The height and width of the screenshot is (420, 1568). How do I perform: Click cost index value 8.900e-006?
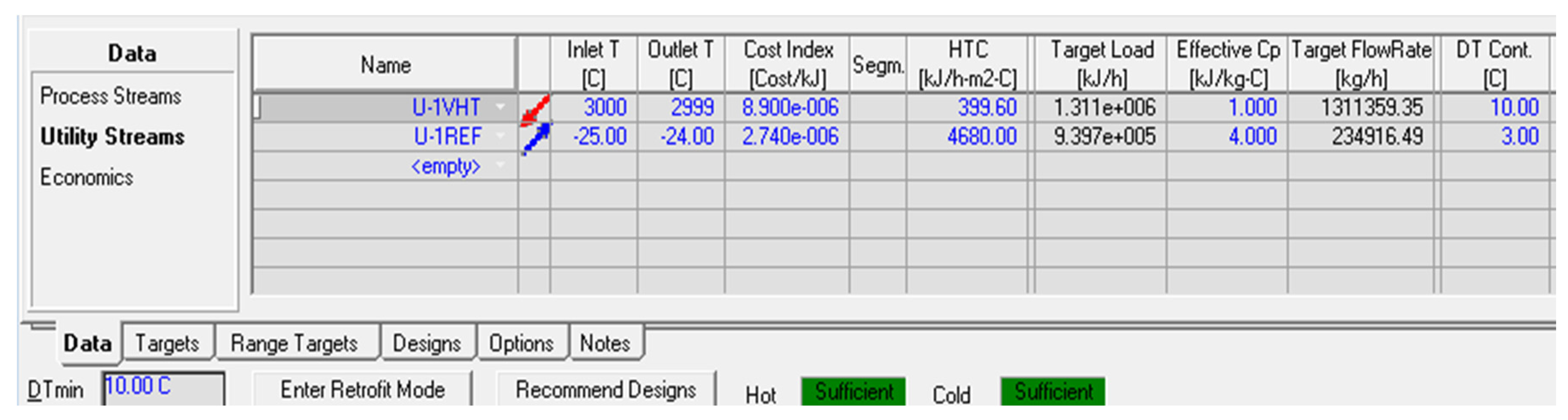pos(790,108)
